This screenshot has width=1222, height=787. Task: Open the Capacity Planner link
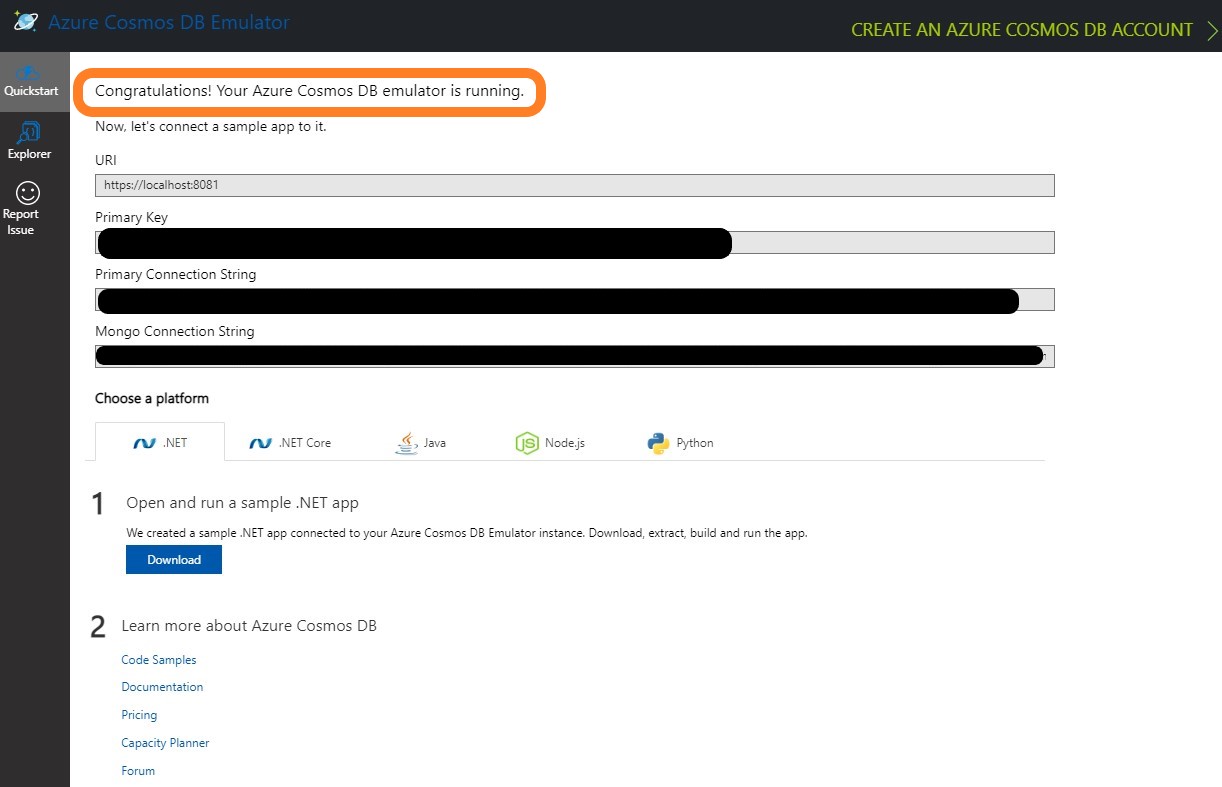tap(165, 743)
